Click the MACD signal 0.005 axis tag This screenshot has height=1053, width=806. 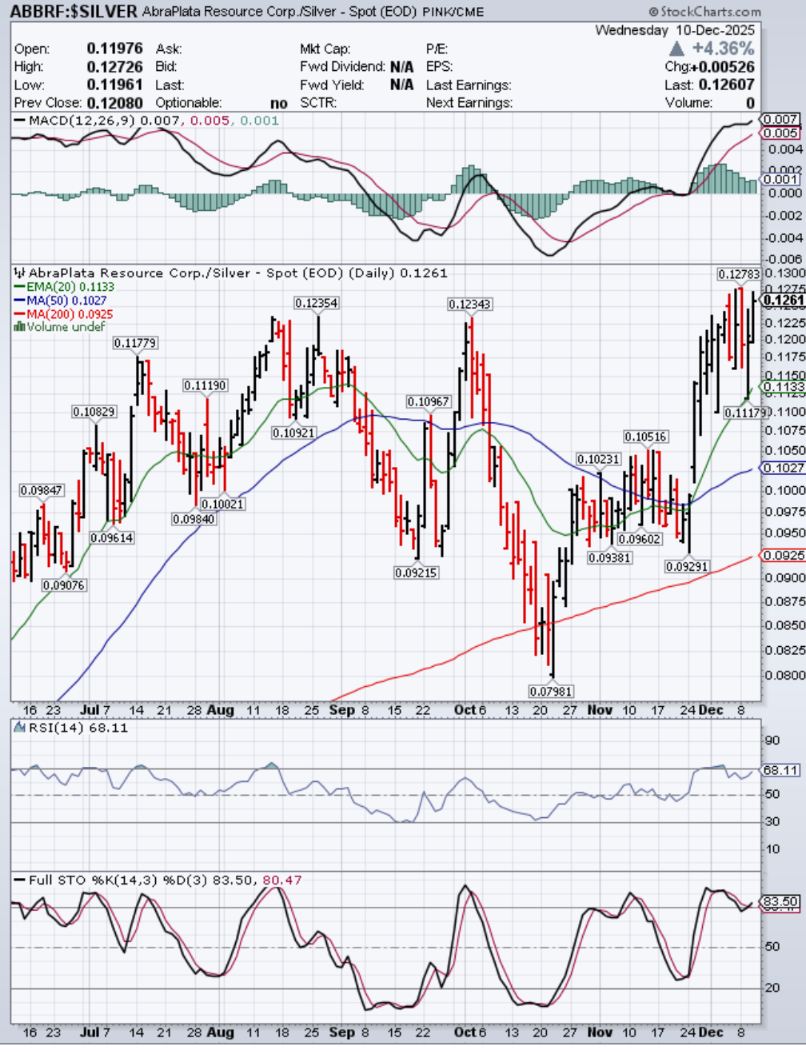[780, 133]
